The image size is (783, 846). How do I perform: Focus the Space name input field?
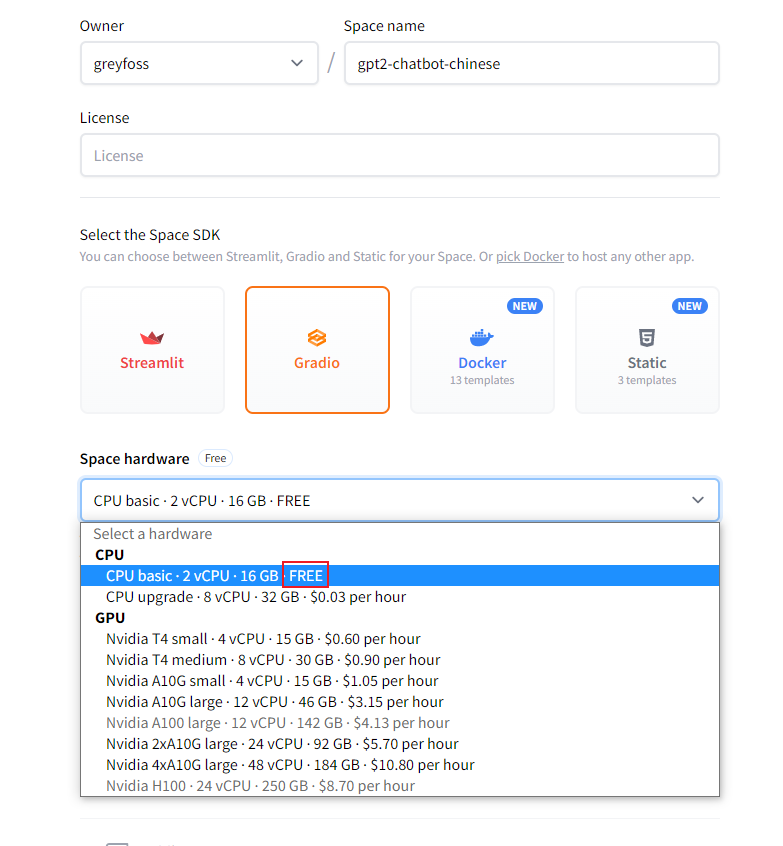pos(532,63)
